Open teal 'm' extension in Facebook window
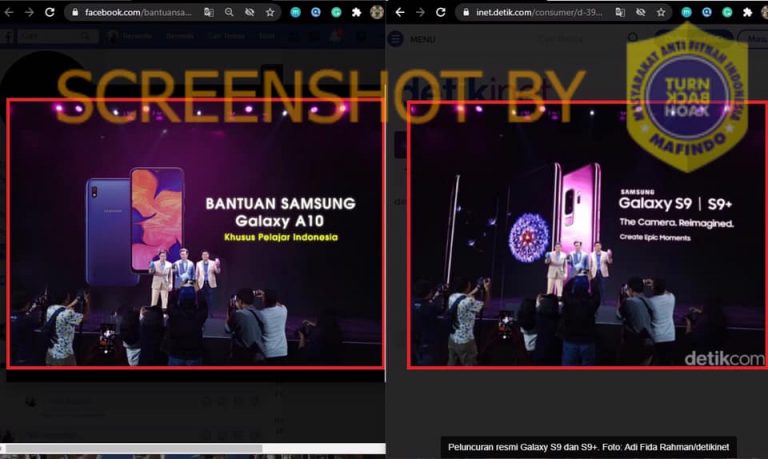The image size is (768, 459). 295,12
